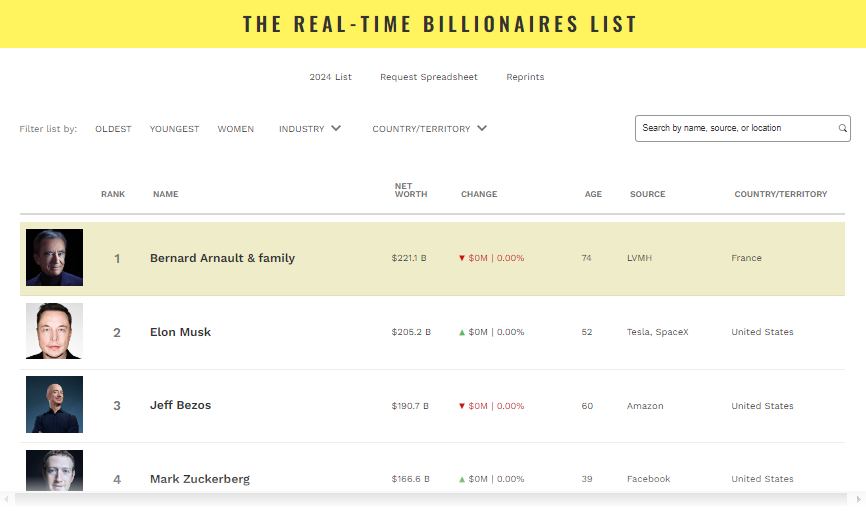Open Mark Zuckerberg's profile photo
866x511 pixels.
point(55,472)
